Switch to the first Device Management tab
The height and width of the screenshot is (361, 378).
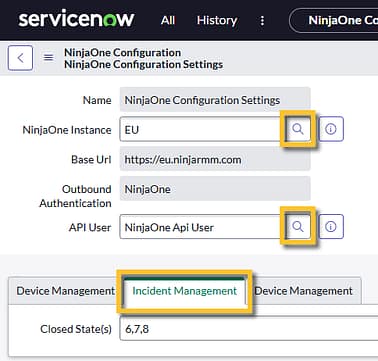65,291
